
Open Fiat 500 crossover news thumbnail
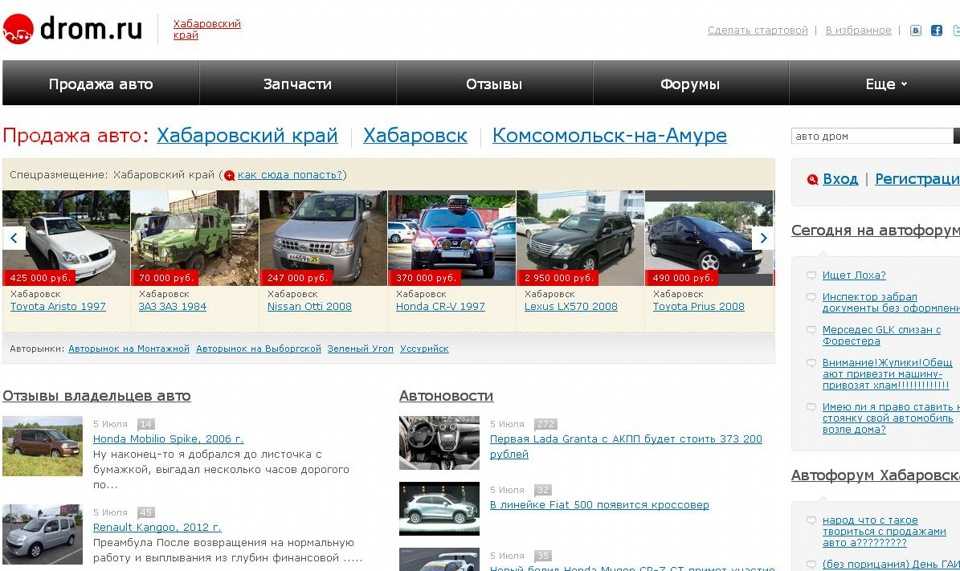440,509
